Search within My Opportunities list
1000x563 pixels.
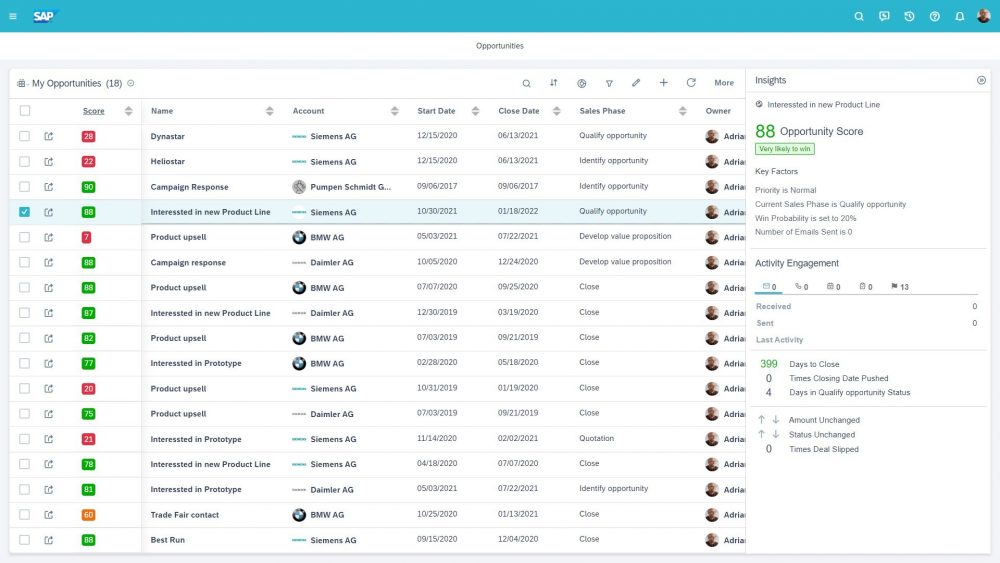[x=526, y=83]
